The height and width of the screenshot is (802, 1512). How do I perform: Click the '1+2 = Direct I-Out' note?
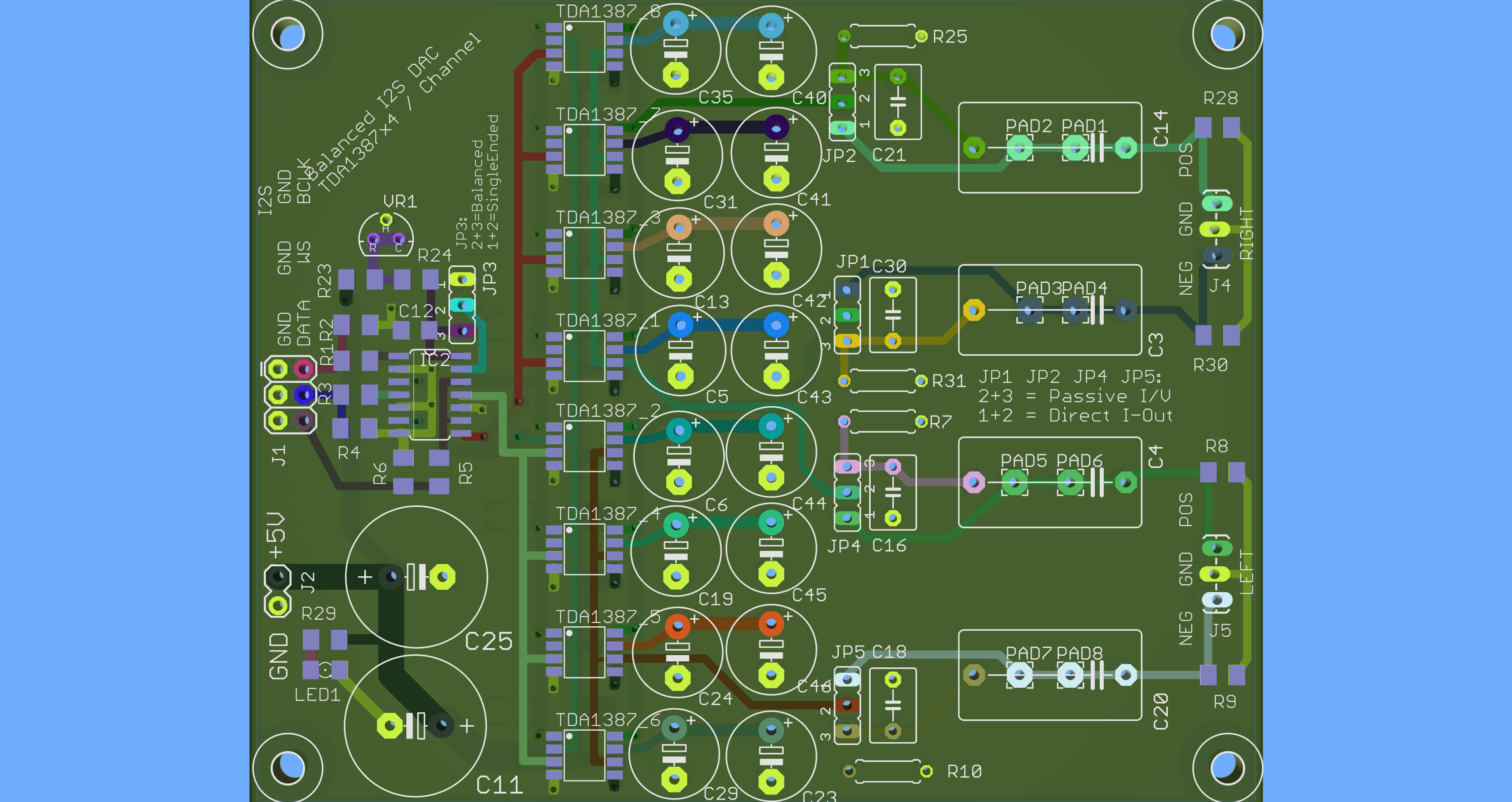(x=1075, y=415)
